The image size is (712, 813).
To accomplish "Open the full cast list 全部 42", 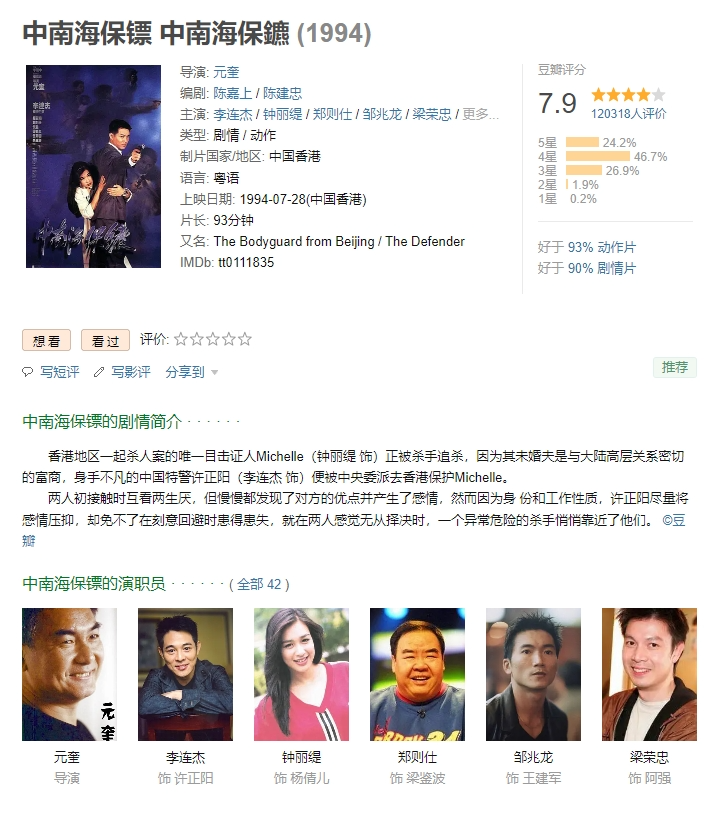I will point(259,584).
